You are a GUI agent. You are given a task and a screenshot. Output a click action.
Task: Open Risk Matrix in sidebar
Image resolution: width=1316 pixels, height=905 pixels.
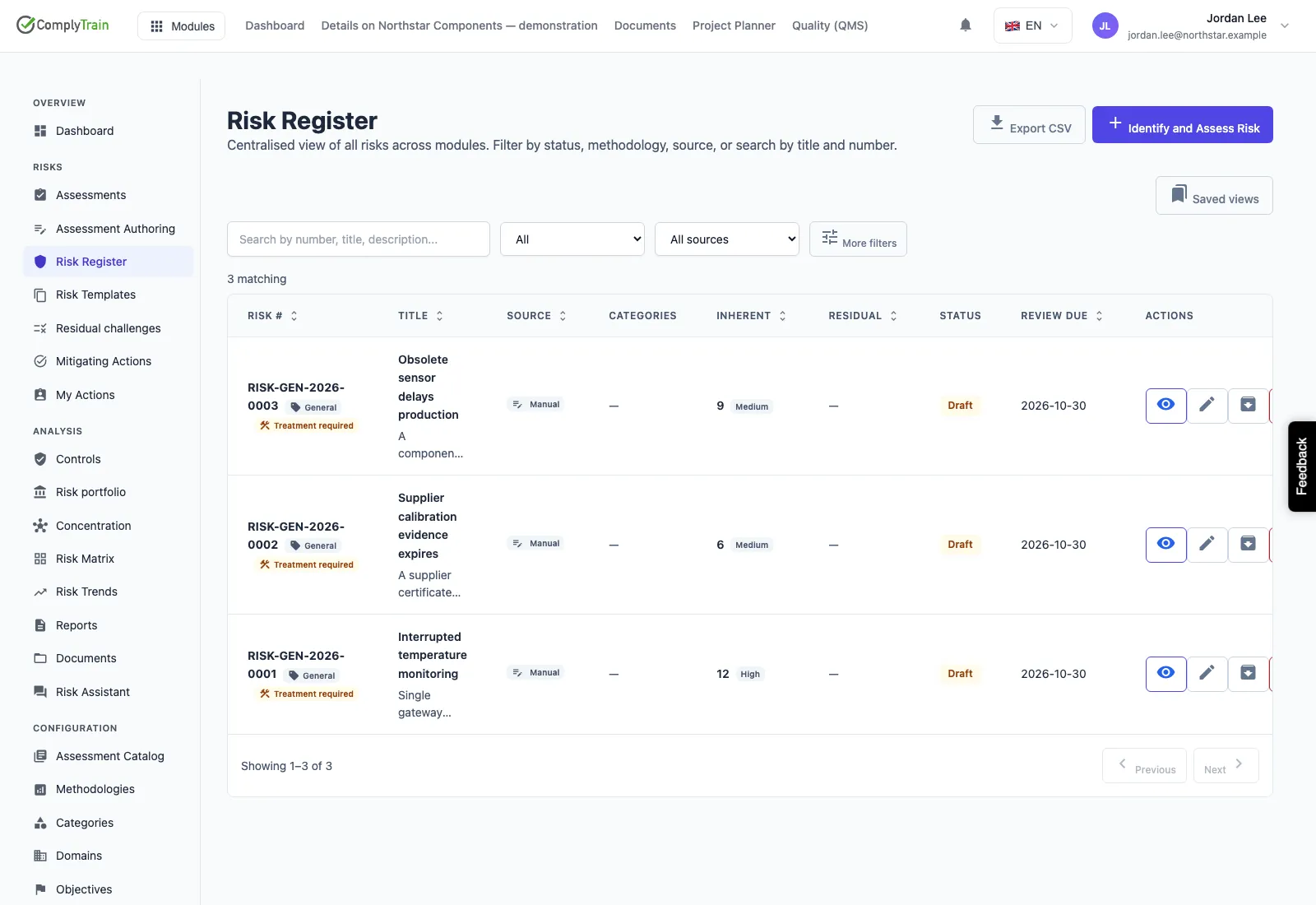tap(109, 559)
